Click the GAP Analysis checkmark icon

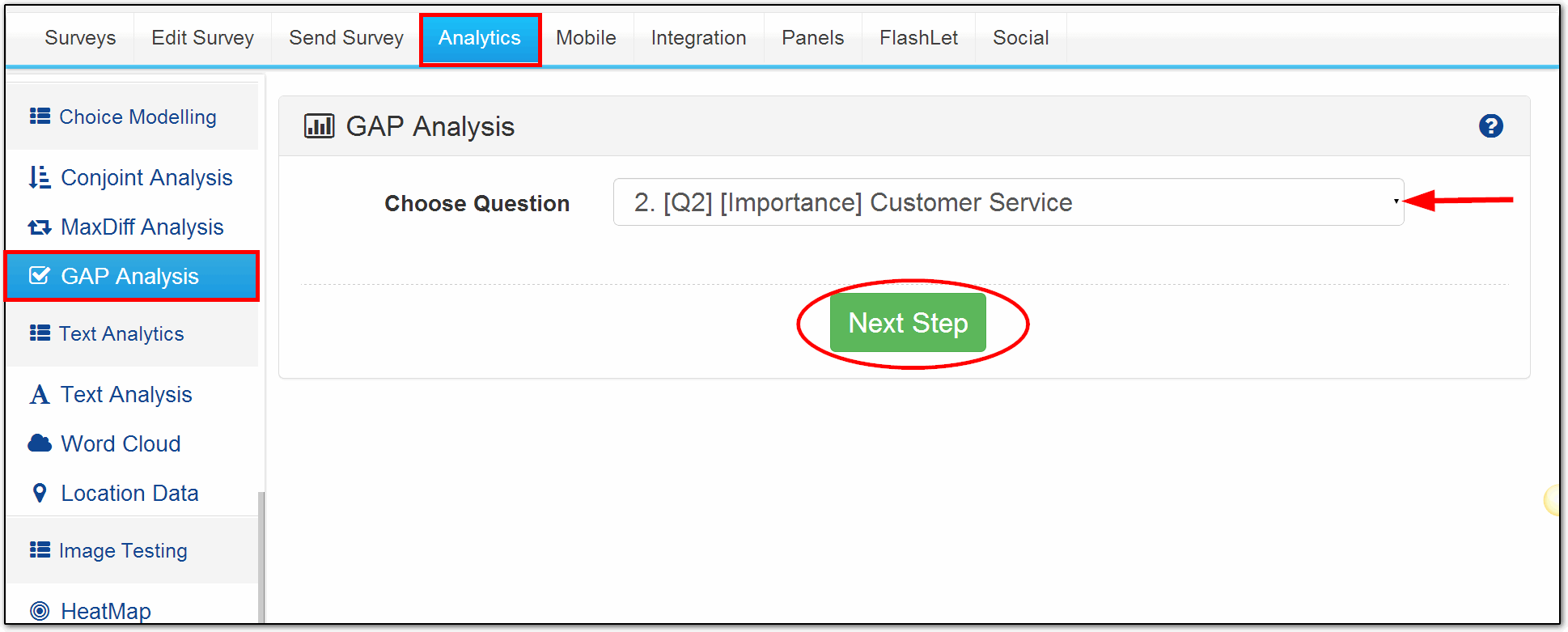(39, 276)
